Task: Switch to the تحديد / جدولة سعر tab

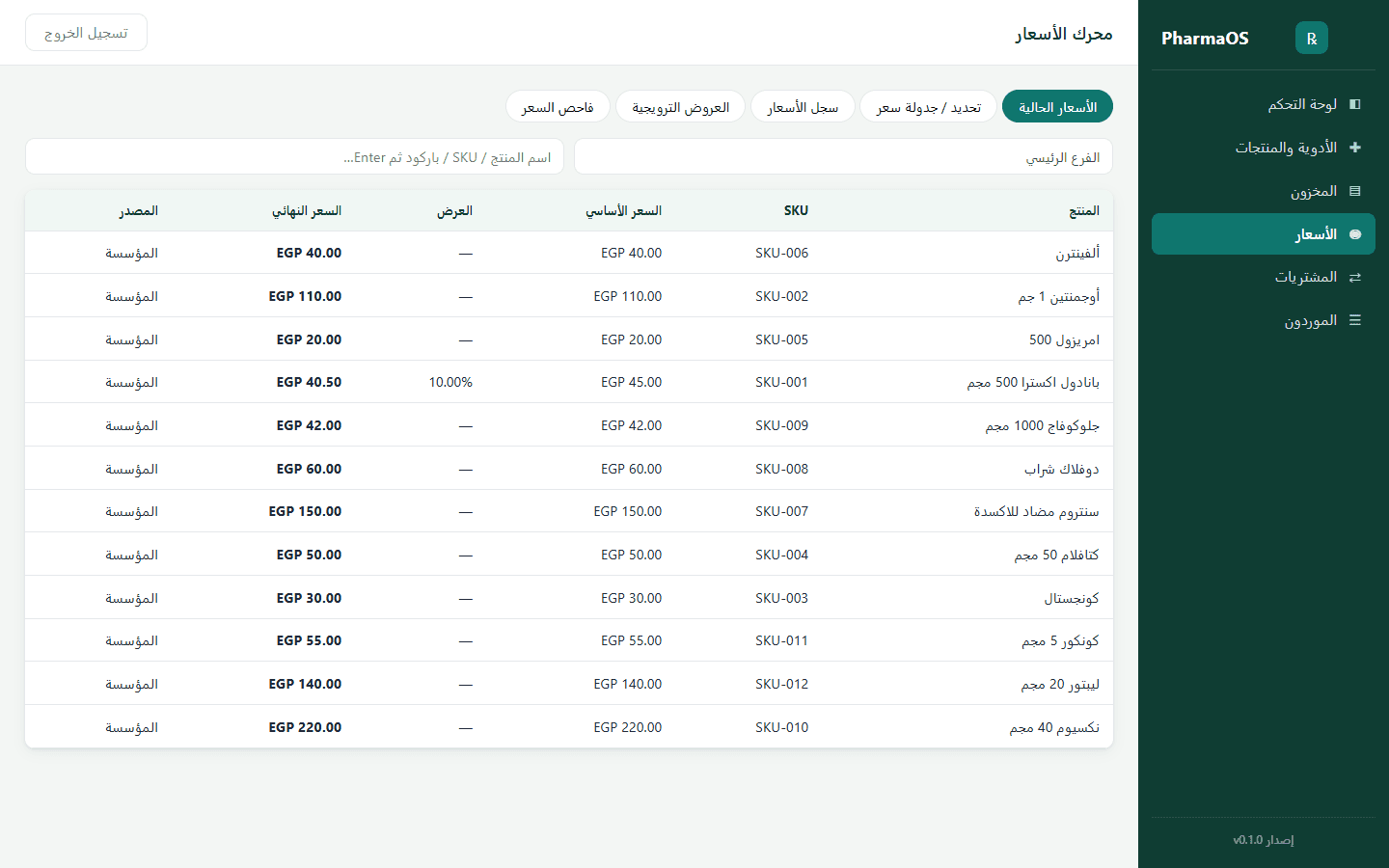Action: pyautogui.click(x=928, y=107)
